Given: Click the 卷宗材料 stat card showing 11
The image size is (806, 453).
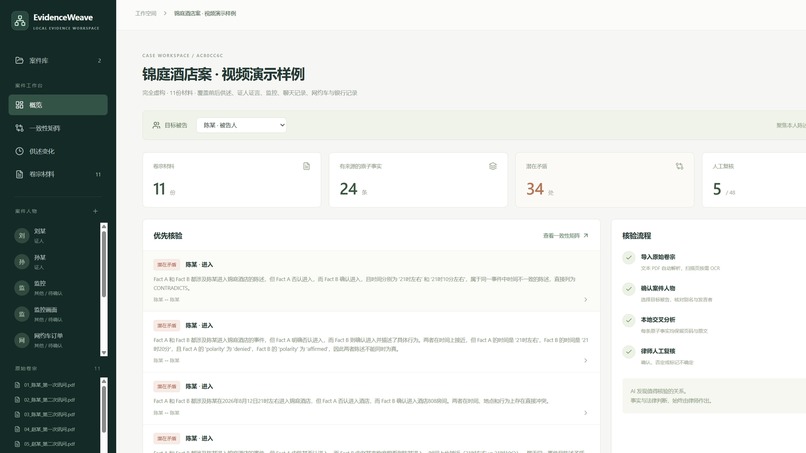Looking at the screenshot, I should [232, 180].
